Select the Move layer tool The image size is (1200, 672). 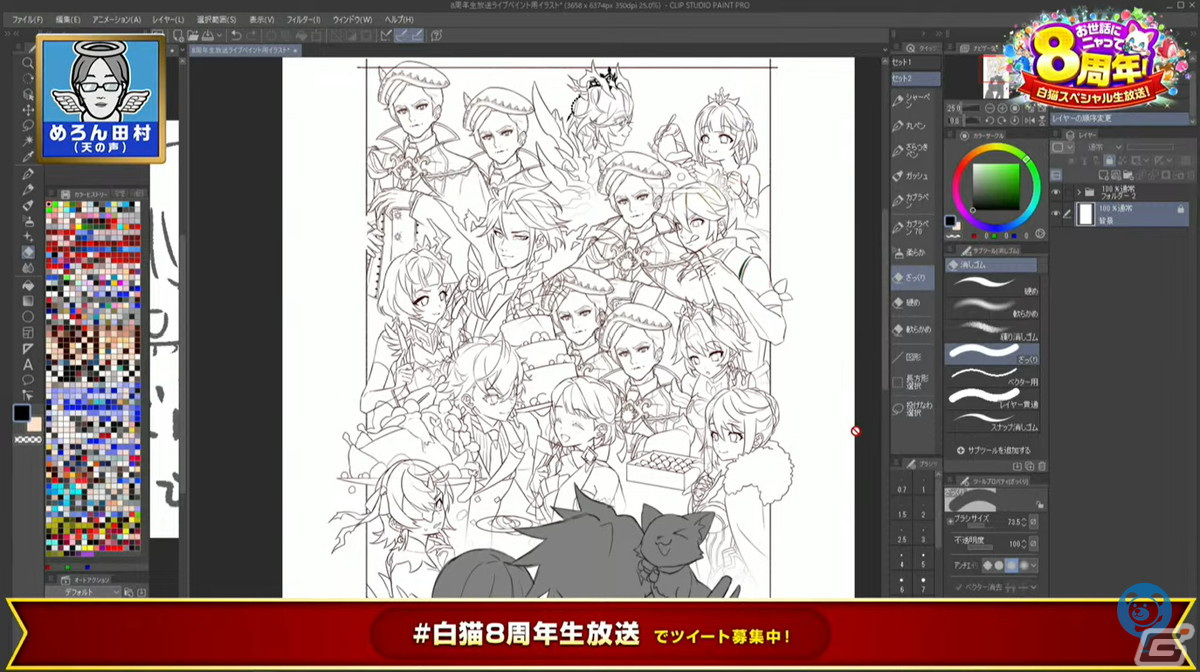click(28, 109)
